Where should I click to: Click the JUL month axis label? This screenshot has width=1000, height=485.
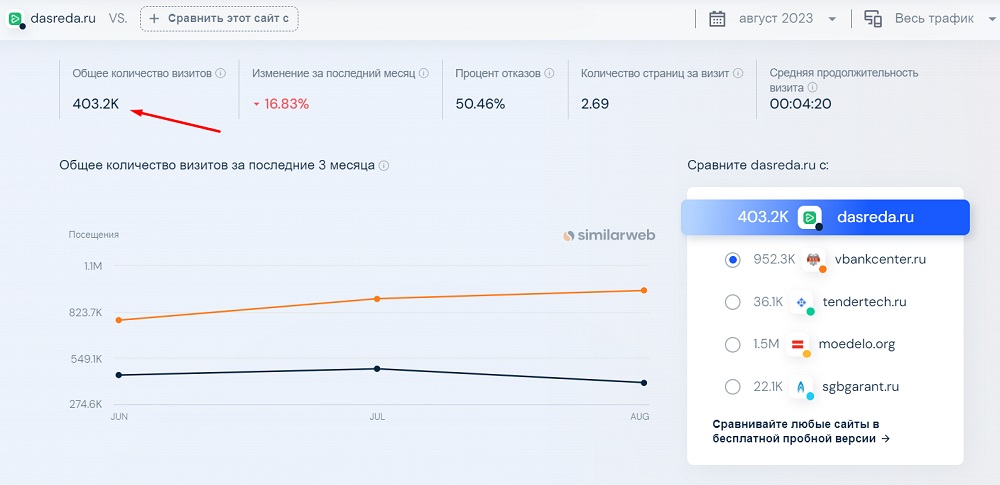pyautogui.click(x=378, y=416)
